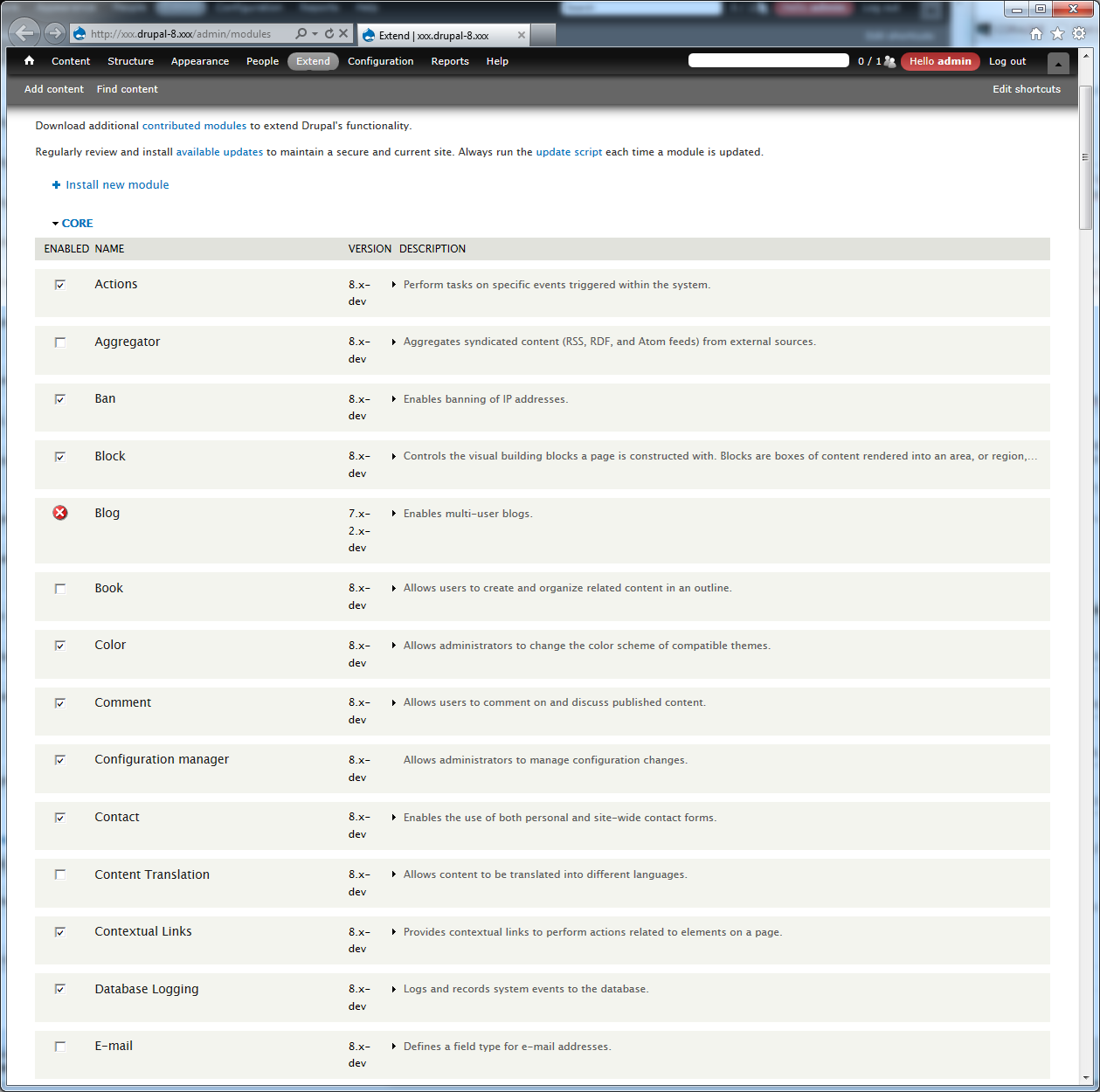Image resolution: width=1100 pixels, height=1092 pixels.
Task: Open the Reports menu
Action: (x=450, y=61)
